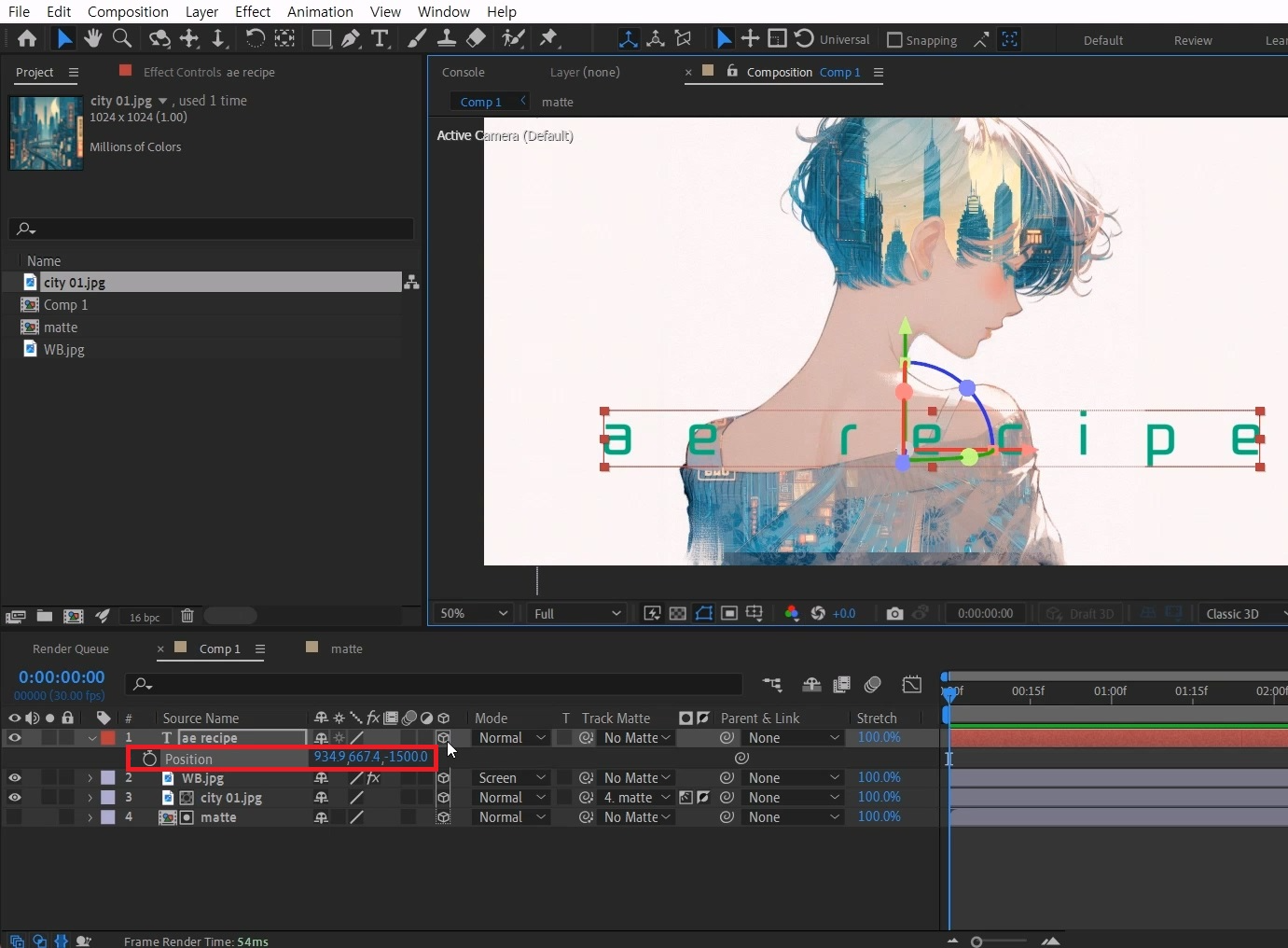This screenshot has width=1288, height=948.
Task: Click the Comp 1 breadcrumb in viewer
Action: (x=480, y=102)
